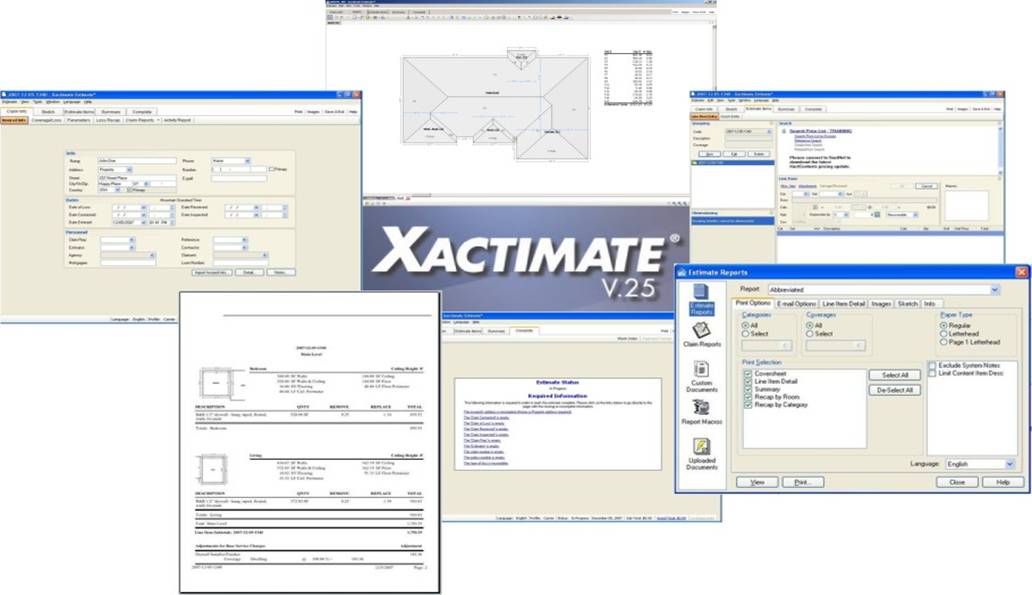This screenshot has width=1032, height=595.
Task: Open Estimate Reports in the sidebar
Action: (x=702, y=302)
